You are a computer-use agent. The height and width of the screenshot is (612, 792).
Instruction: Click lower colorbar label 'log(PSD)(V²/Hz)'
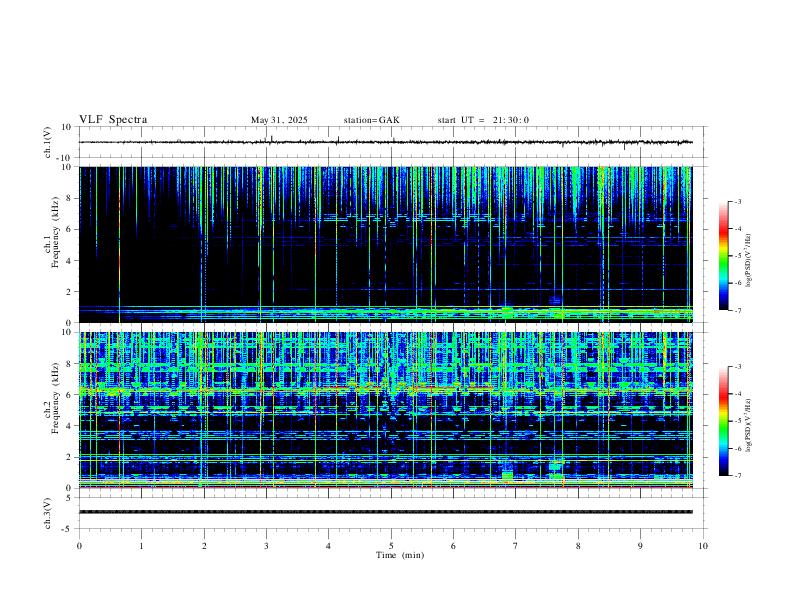748,425
